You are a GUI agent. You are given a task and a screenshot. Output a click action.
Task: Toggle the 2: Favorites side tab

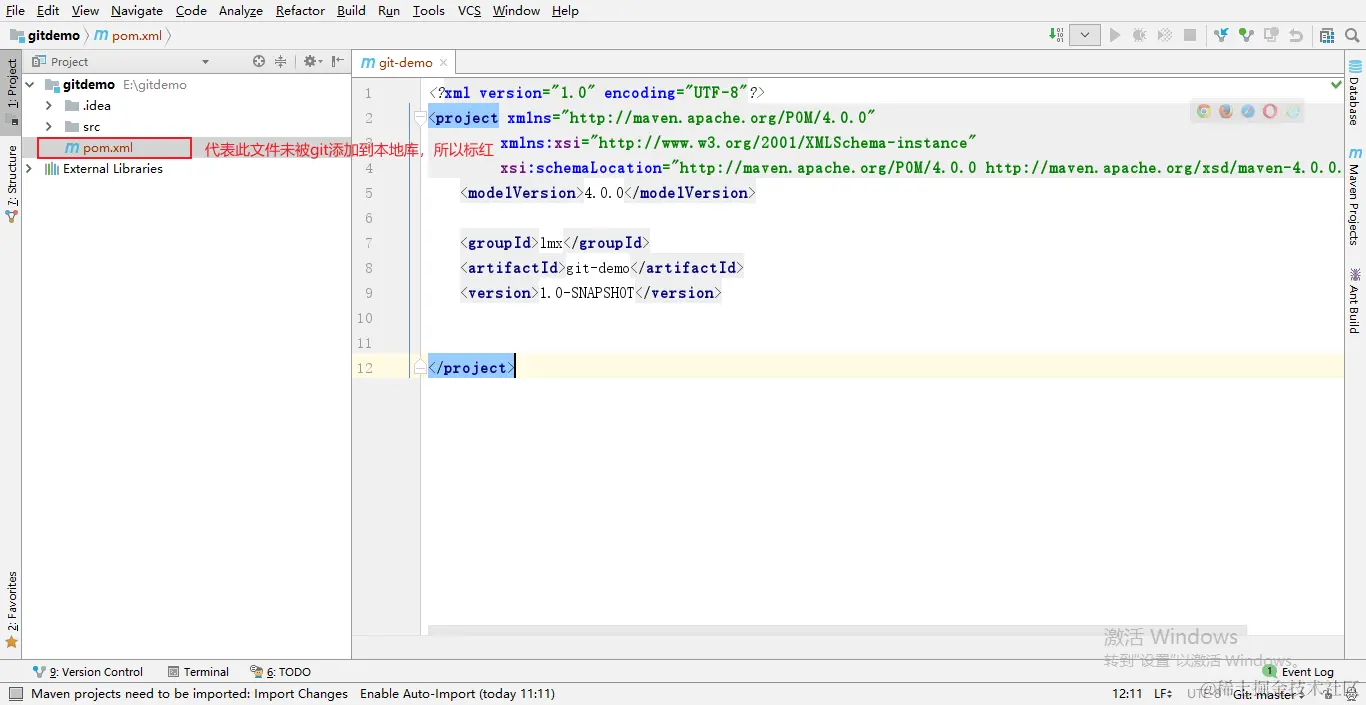11,610
